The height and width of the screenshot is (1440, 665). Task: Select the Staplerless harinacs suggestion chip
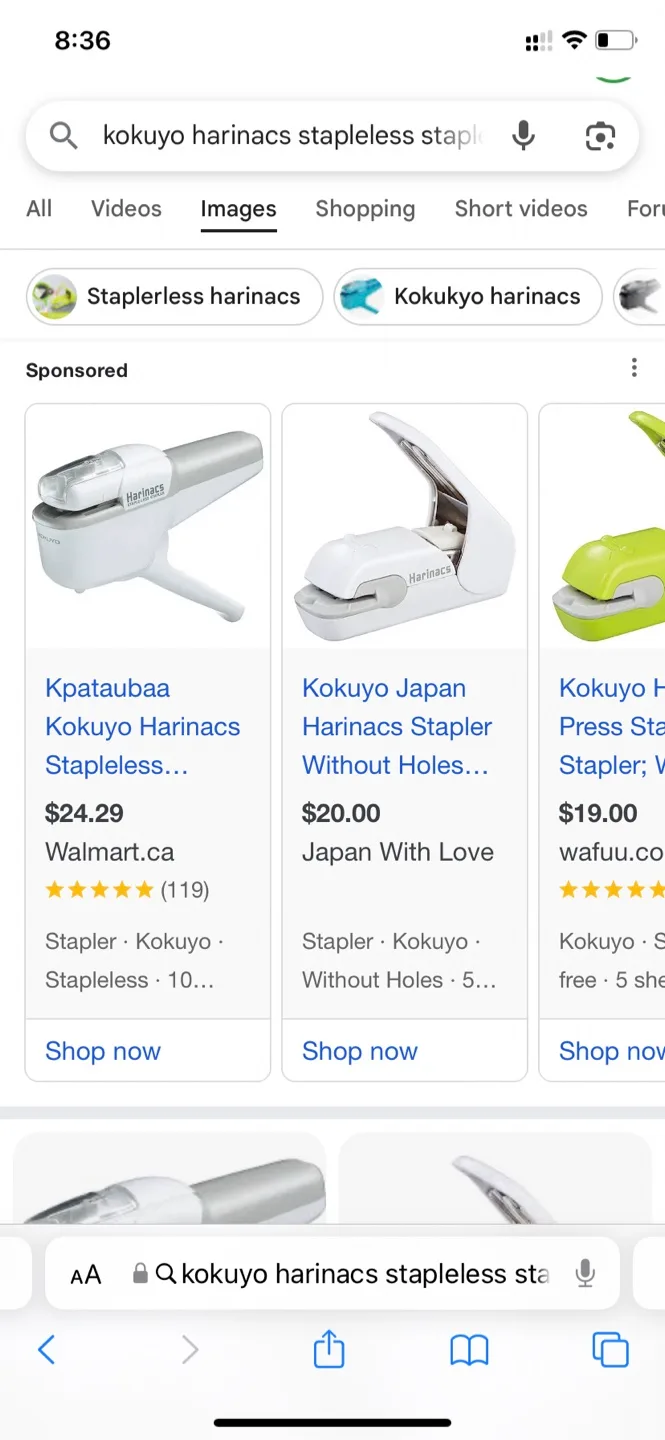pos(173,296)
